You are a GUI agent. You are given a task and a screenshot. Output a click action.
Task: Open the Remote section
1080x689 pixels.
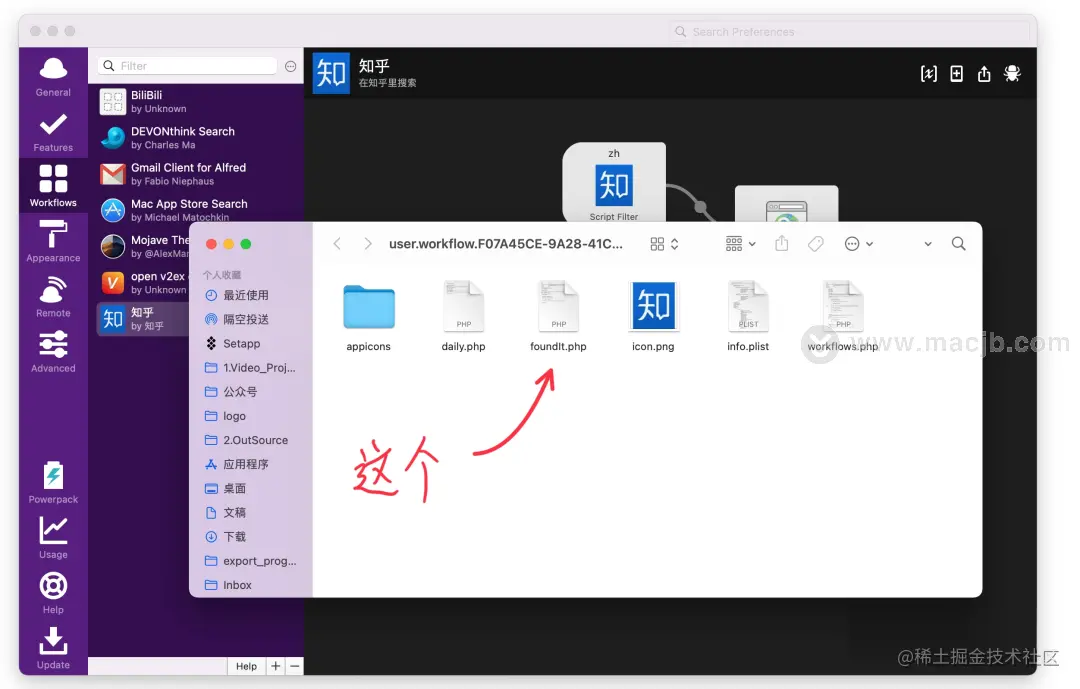53,296
